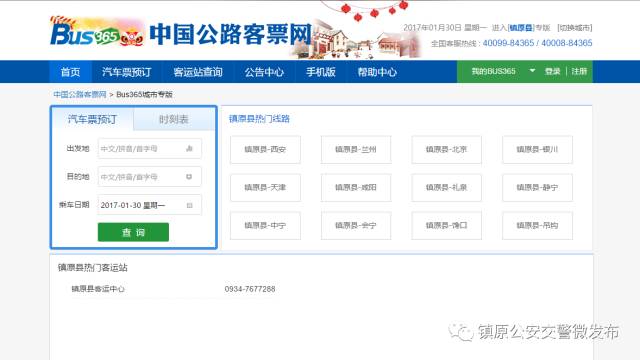Open 首页 in navigation bar
The height and width of the screenshot is (360, 640).
point(71,72)
